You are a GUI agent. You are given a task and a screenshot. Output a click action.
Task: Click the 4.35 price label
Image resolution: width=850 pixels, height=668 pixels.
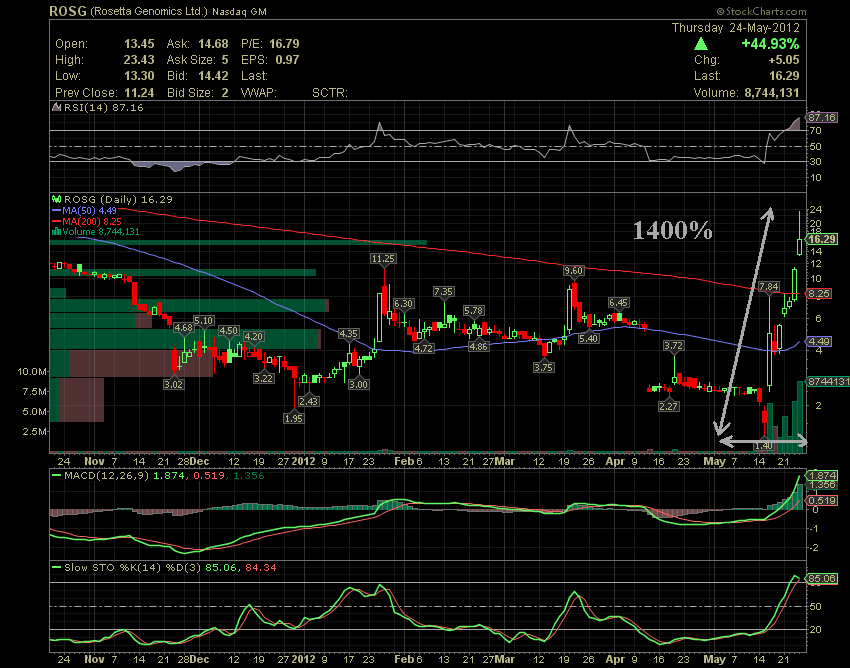(349, 333)
